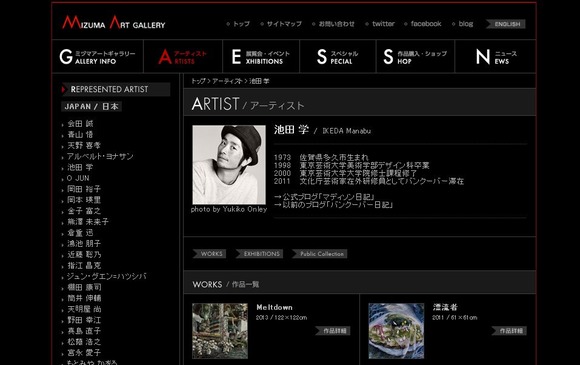Open artist 宮永 愛子 in the sidebar
This screenshot has width=580, height=365.
point(84,353)
